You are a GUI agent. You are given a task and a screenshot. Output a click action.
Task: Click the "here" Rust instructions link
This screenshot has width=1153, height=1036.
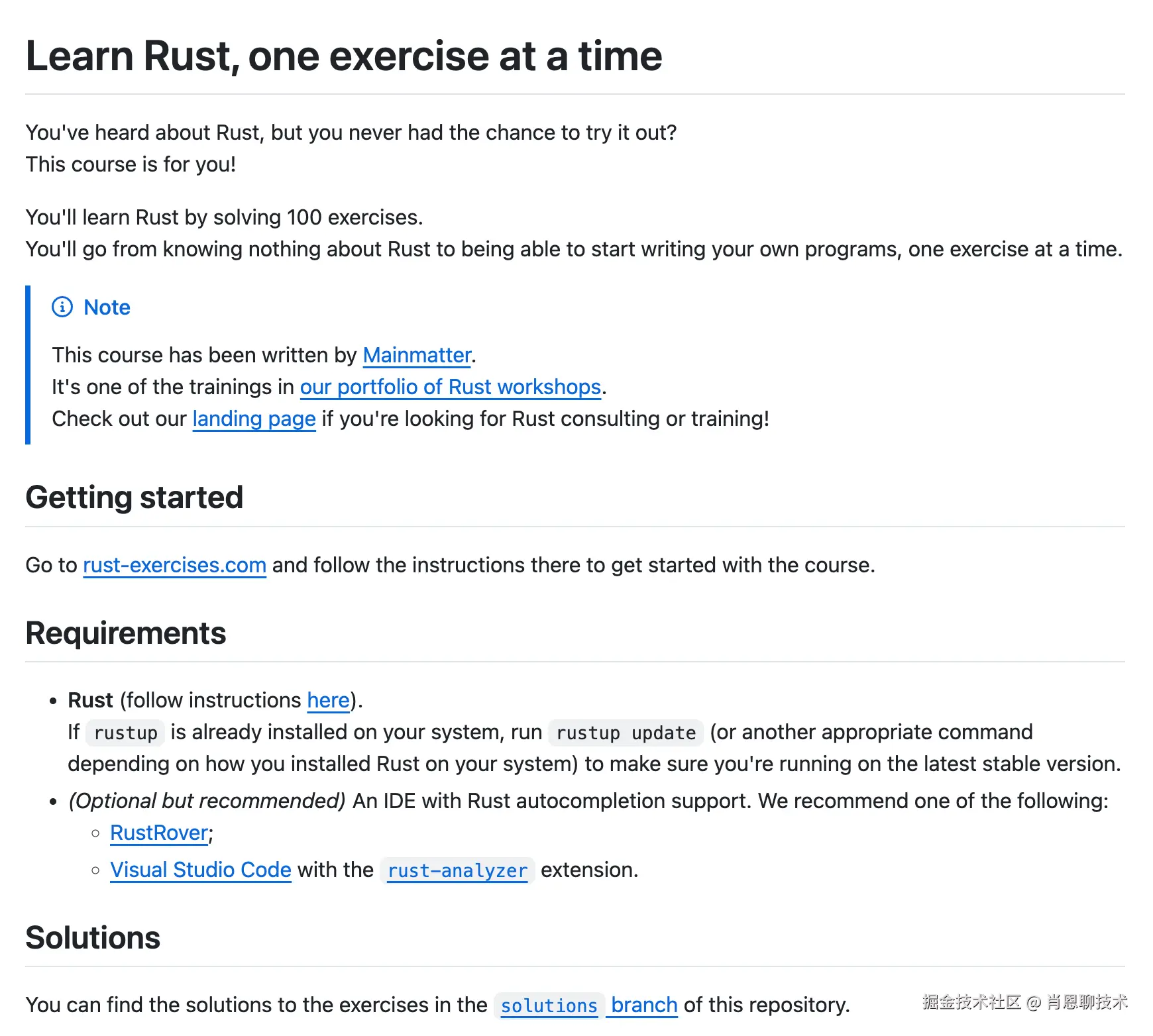[328, 701]
